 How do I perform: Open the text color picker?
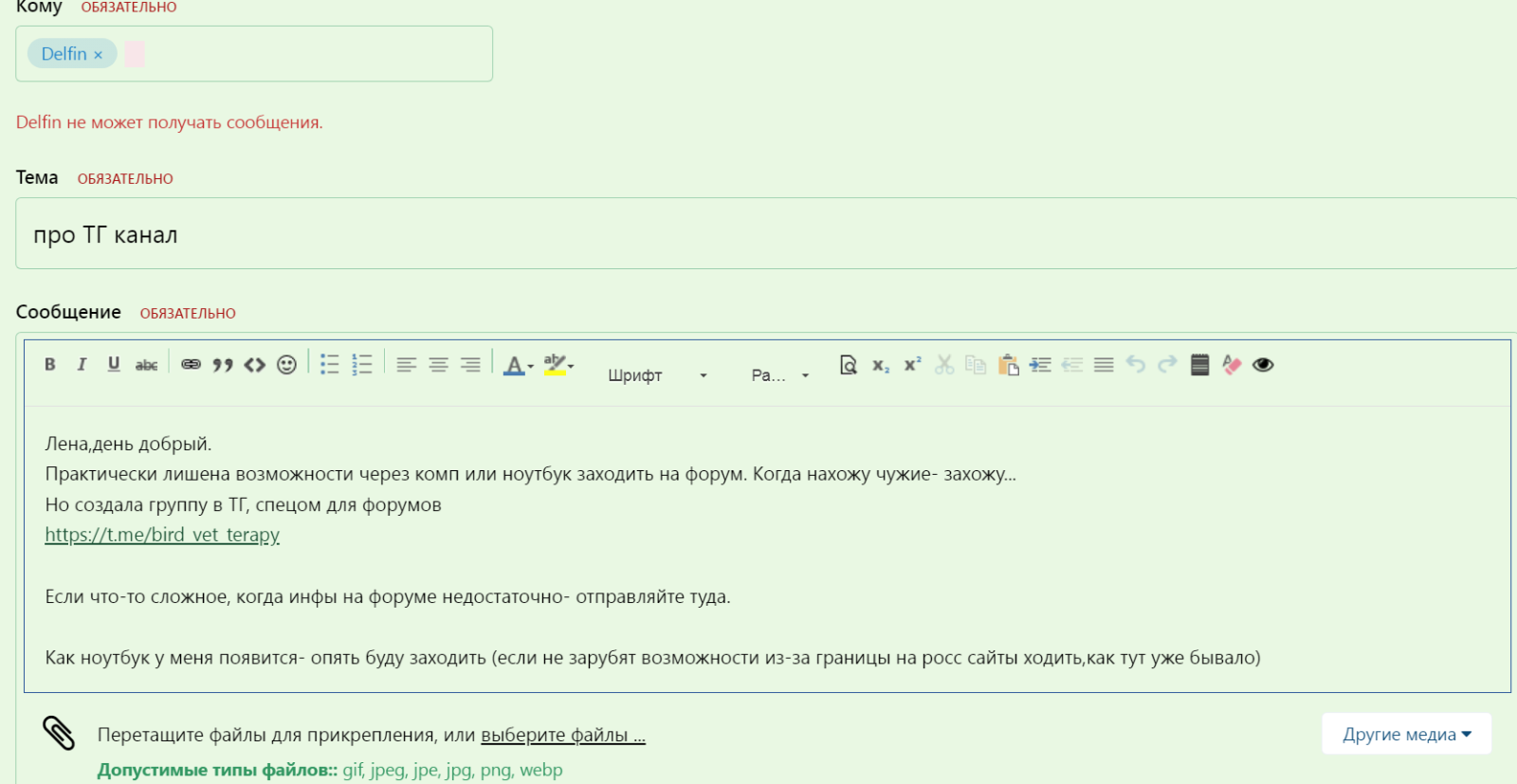(519, 365)
